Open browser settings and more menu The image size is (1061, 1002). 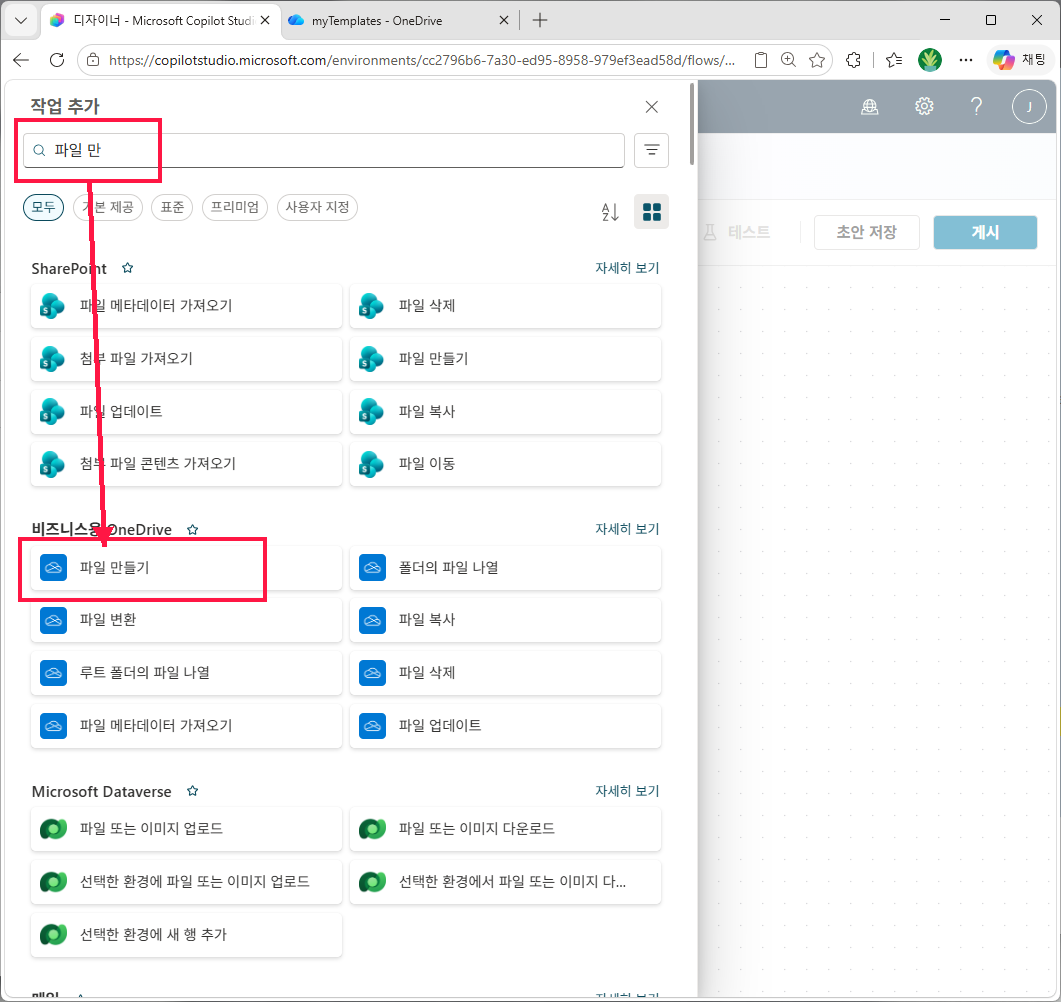(966, 60)
